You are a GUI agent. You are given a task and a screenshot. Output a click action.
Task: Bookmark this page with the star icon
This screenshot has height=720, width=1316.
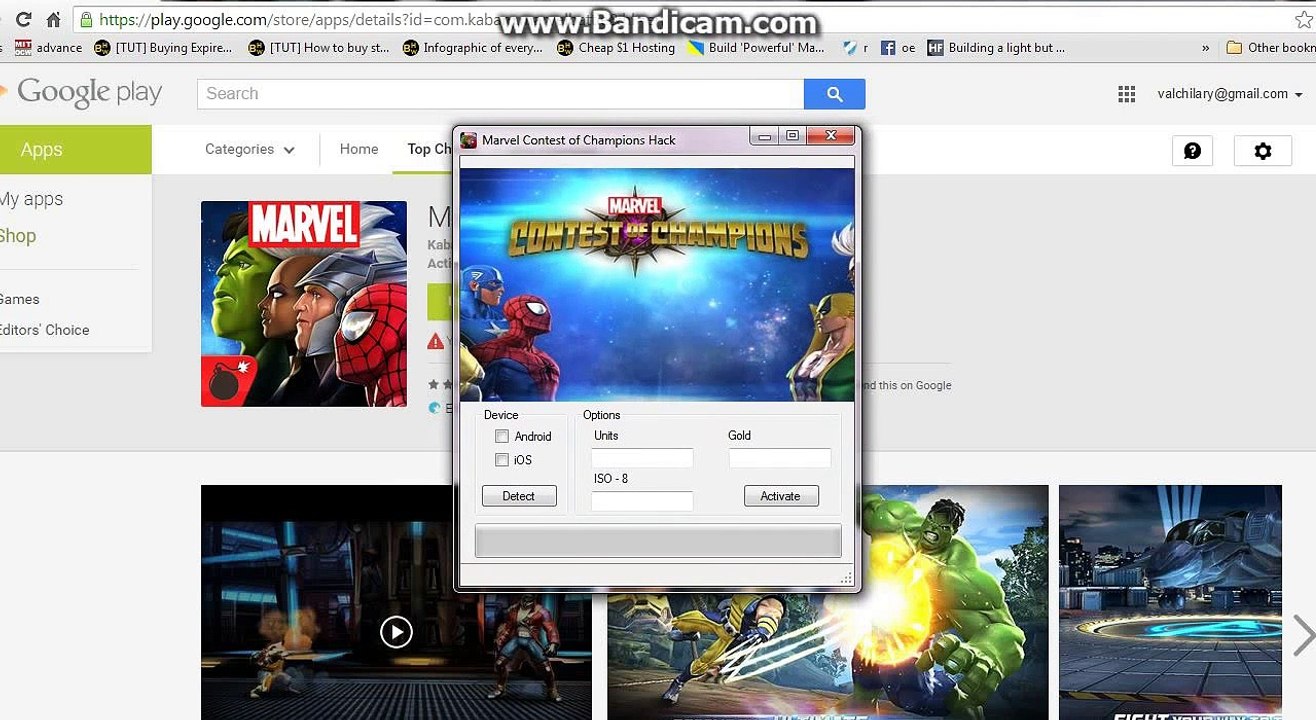pos(1303,19)
